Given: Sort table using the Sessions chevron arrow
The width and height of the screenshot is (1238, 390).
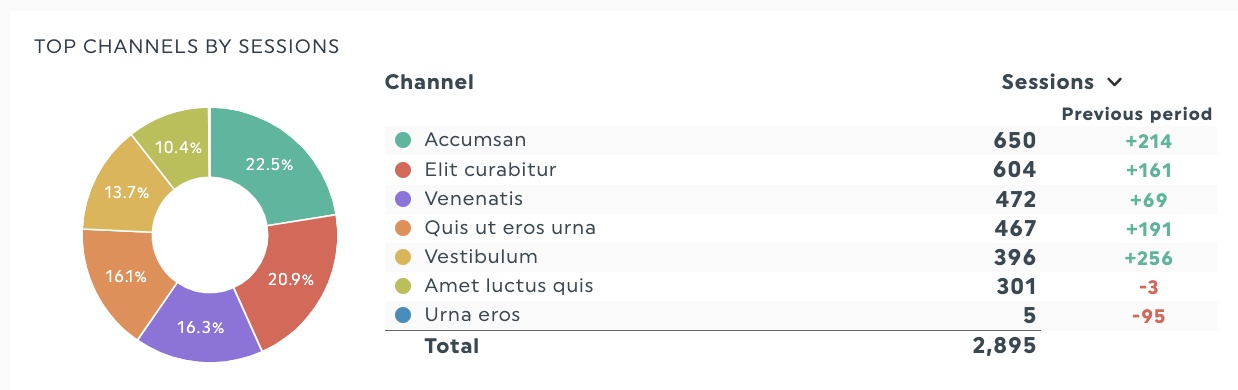Looking at the screenshot, I should click(x=1114, y=83).
